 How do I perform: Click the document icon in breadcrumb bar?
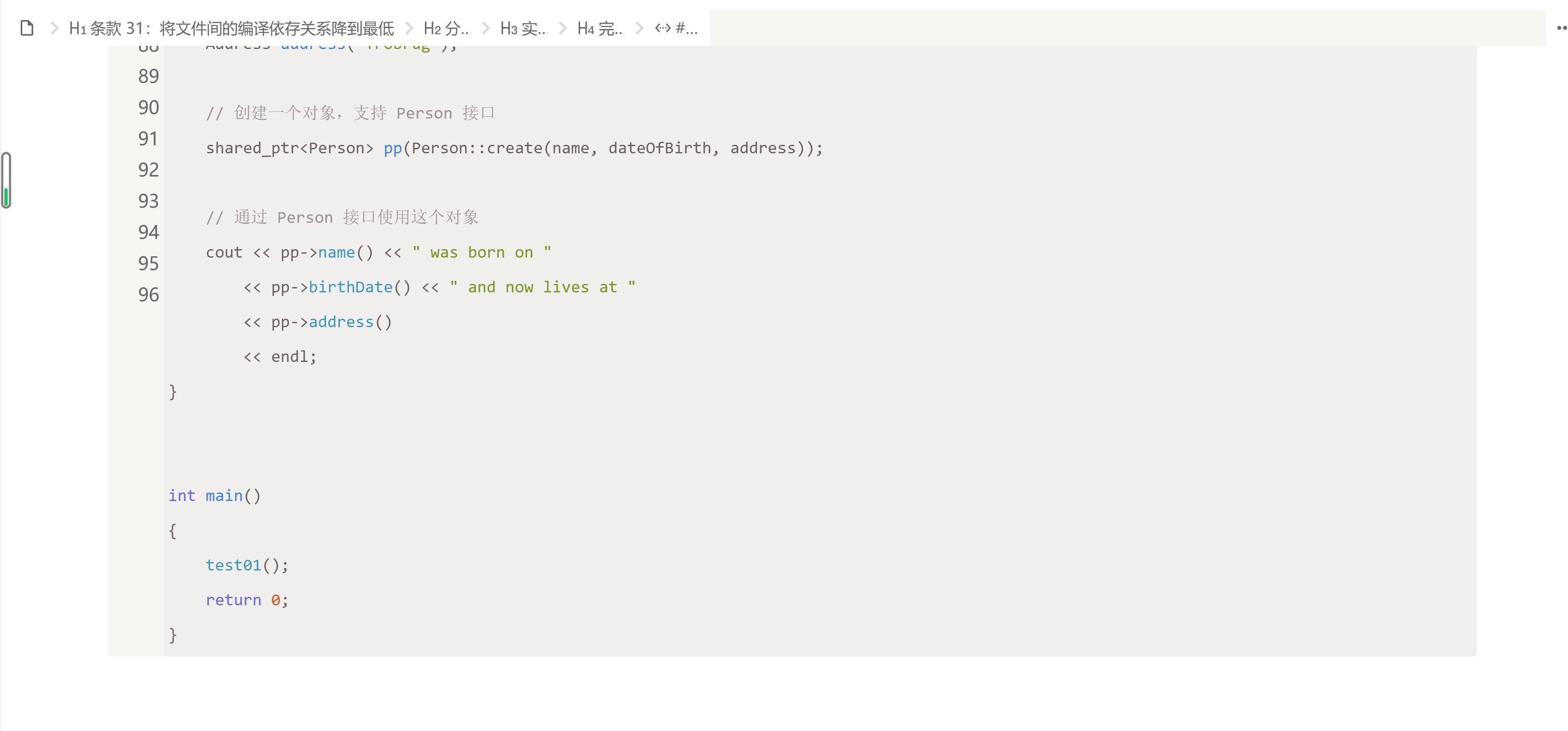[27, 28]
